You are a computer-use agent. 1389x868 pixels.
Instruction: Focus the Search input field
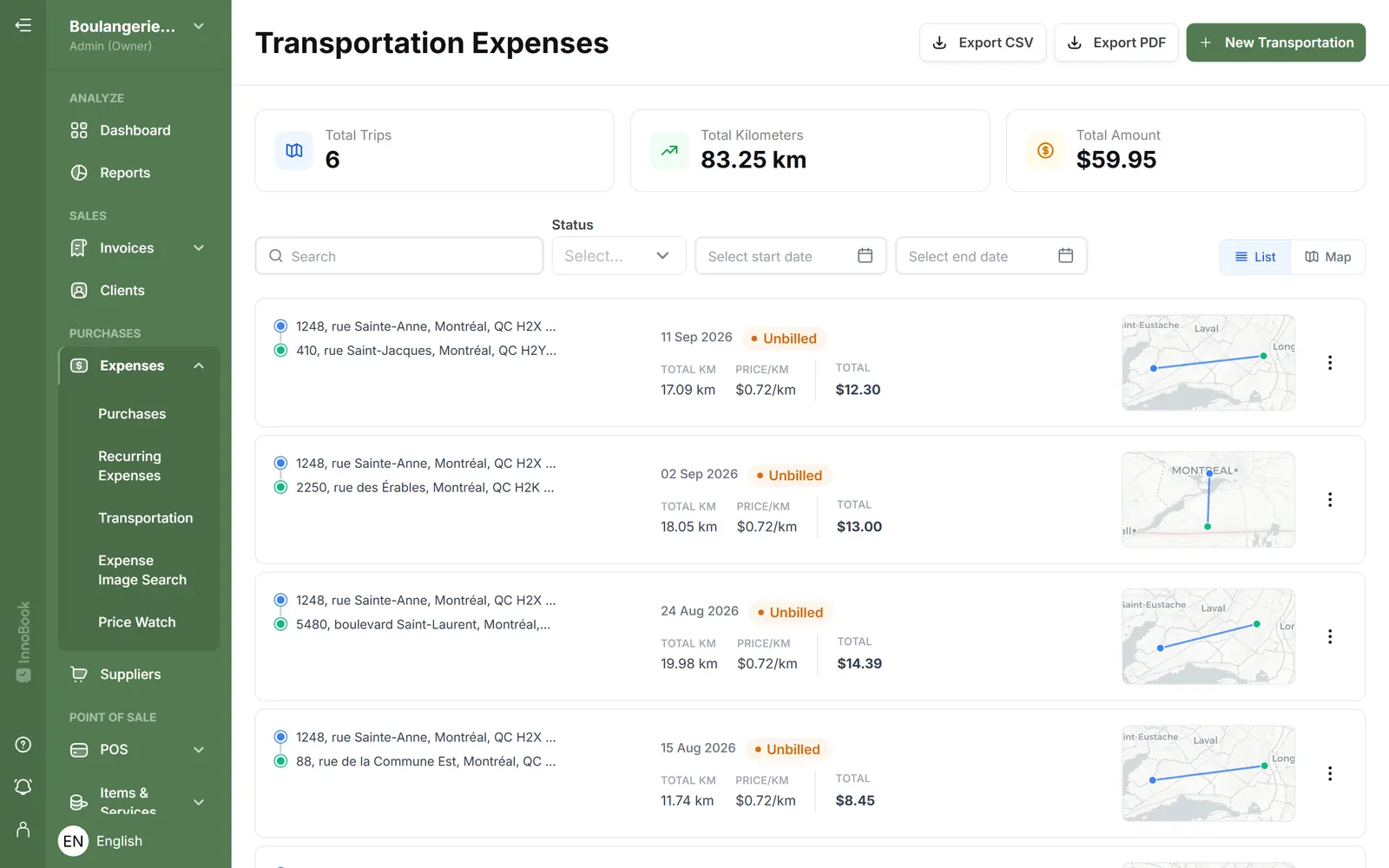pos(399,256)
